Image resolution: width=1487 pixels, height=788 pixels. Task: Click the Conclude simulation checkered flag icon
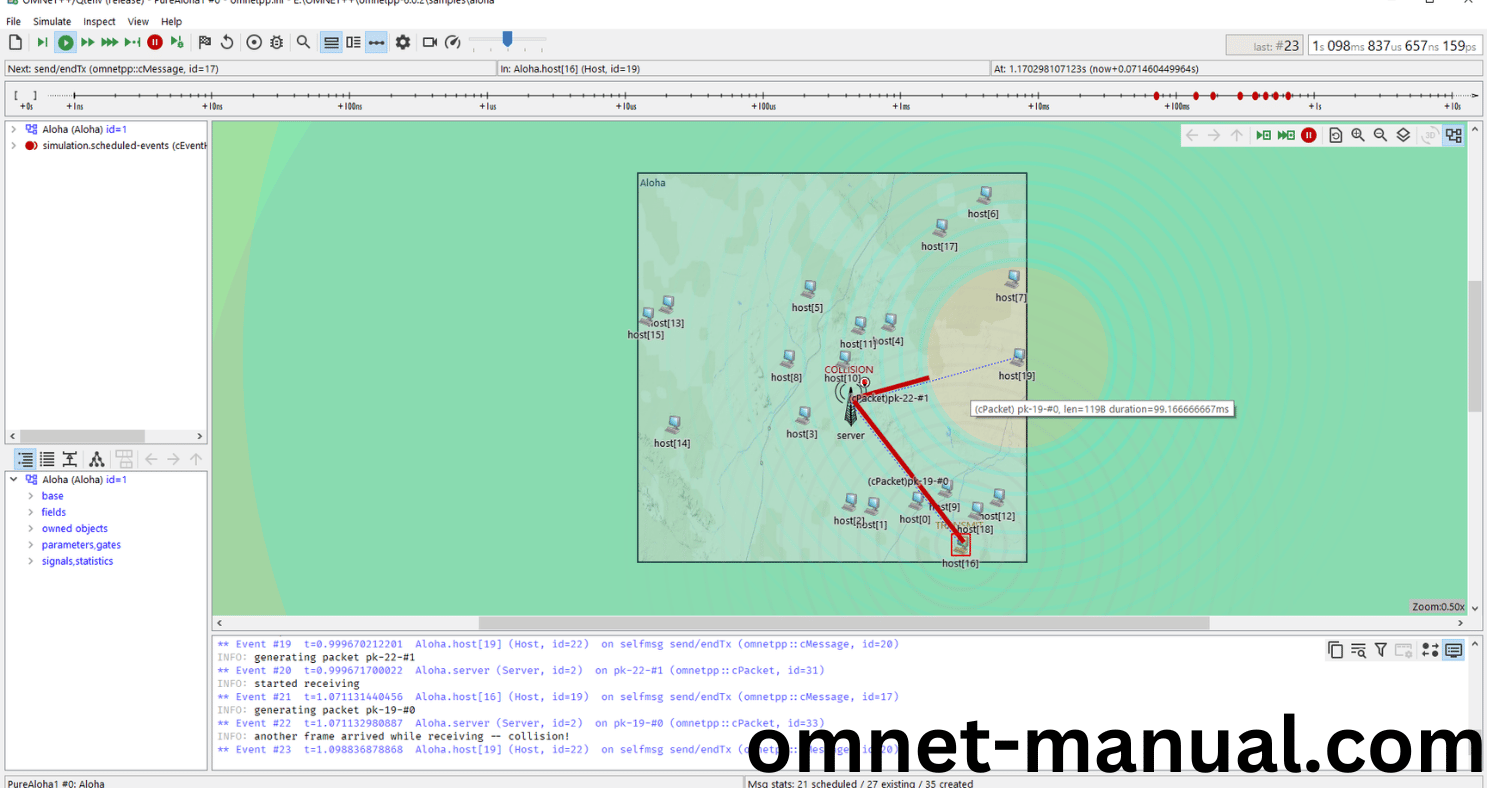coord(204,42)
